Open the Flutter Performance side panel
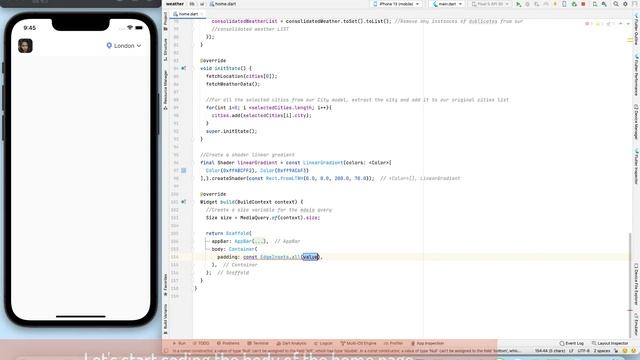The height and width of the screenshot is (360, 640). [x=636, y=75]
